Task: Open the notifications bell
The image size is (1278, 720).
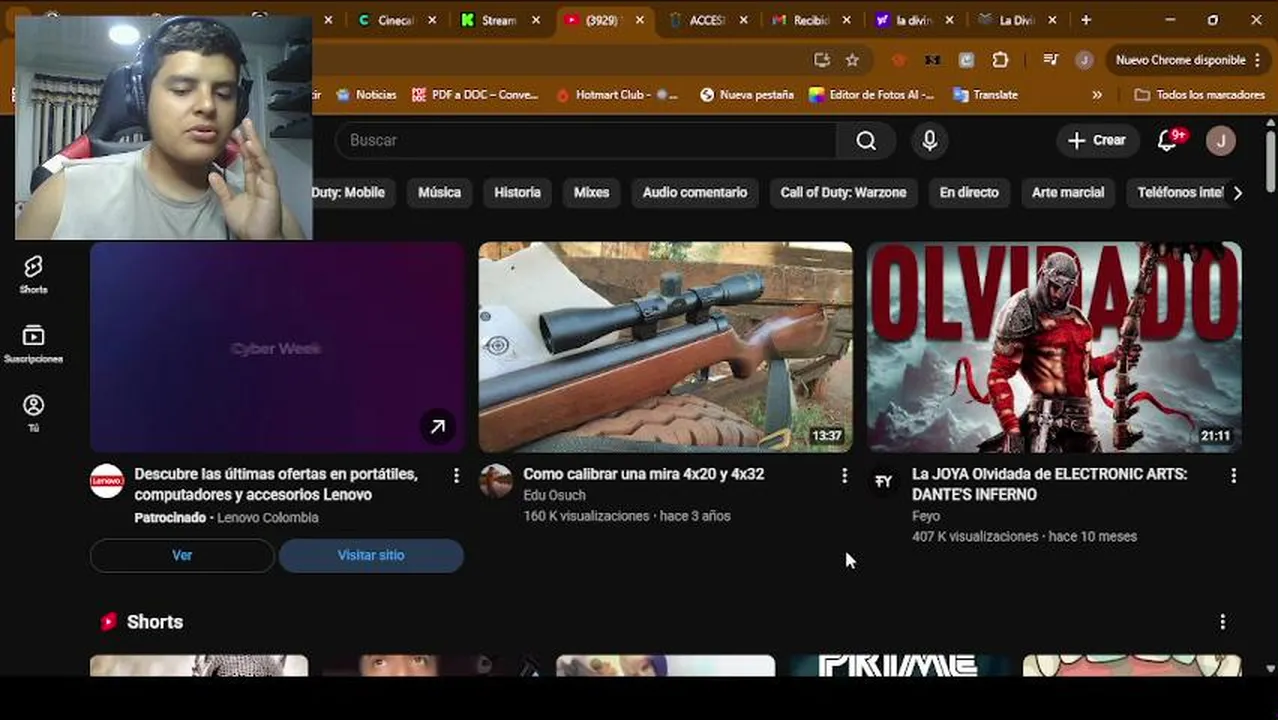Action: click(1168, 141)
